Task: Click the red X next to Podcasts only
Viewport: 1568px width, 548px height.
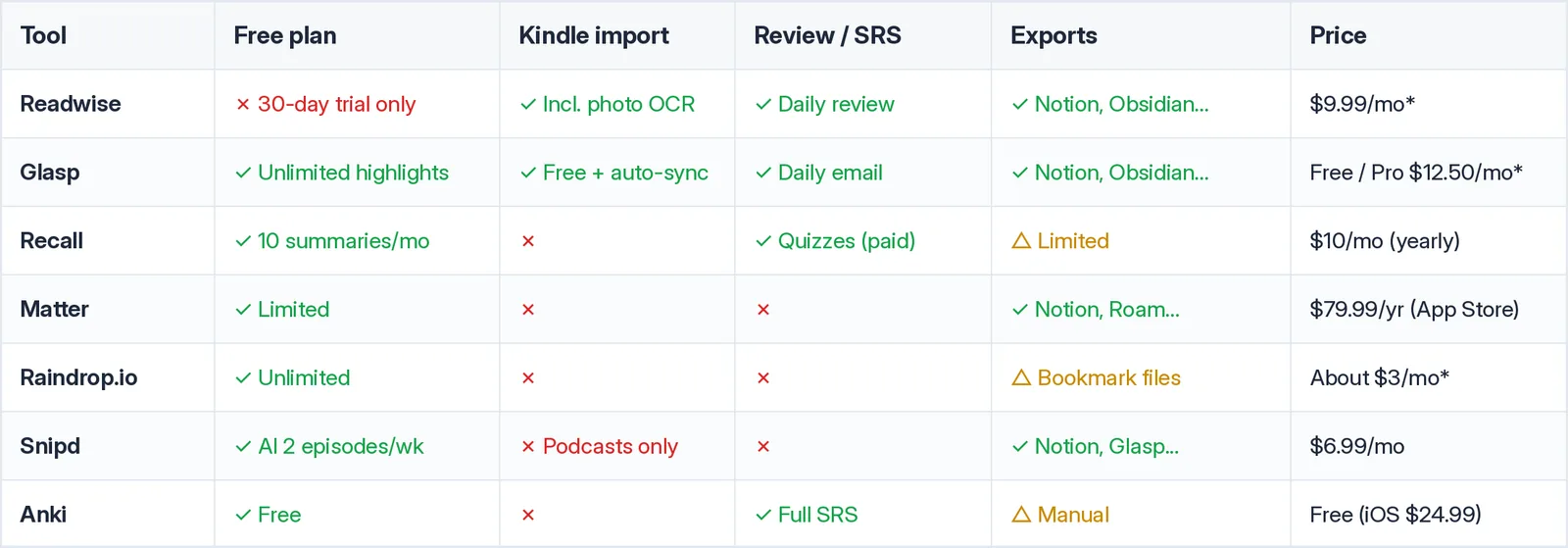Action: click(528, 446)
